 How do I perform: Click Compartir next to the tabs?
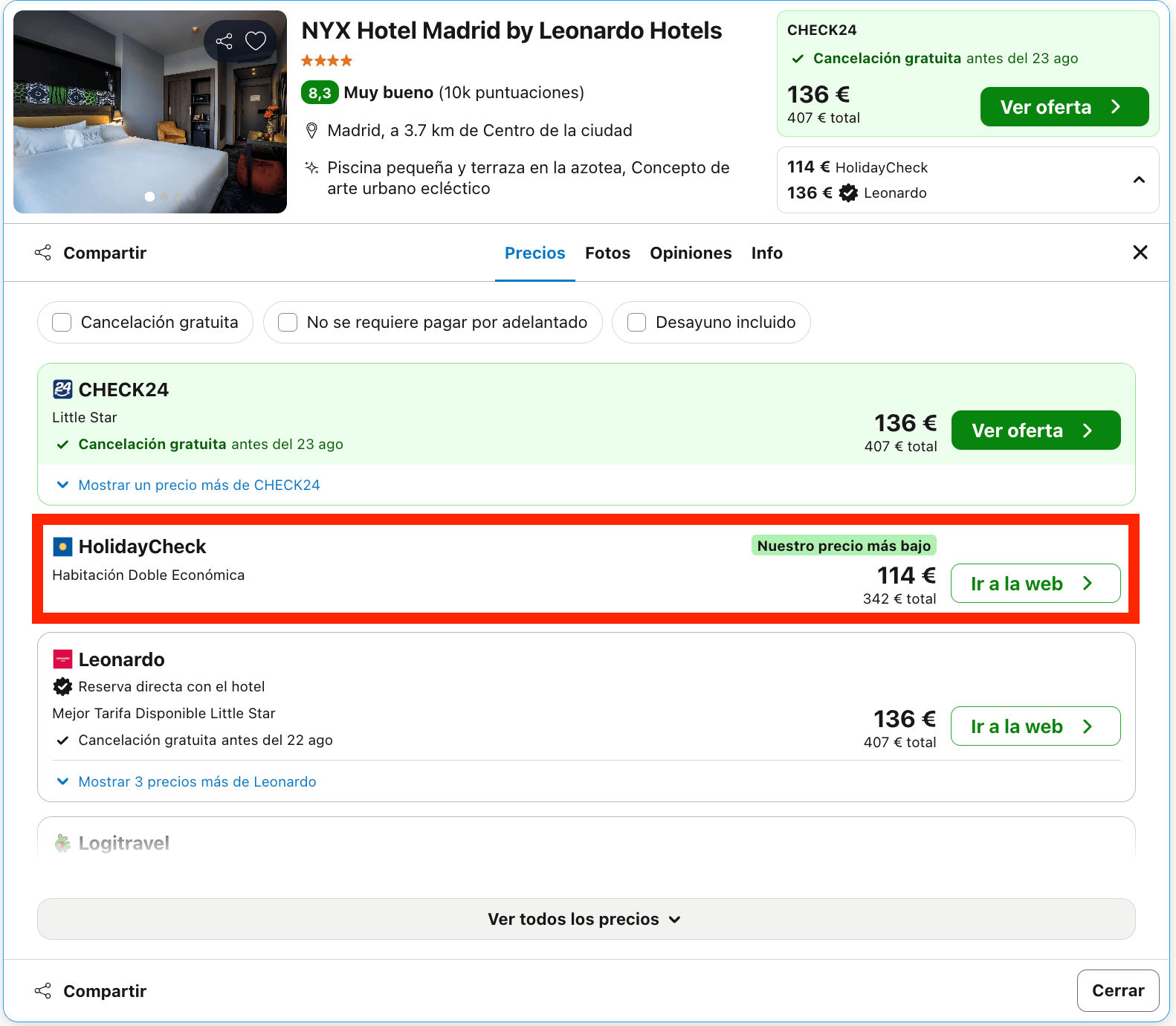tap(91, 254)
